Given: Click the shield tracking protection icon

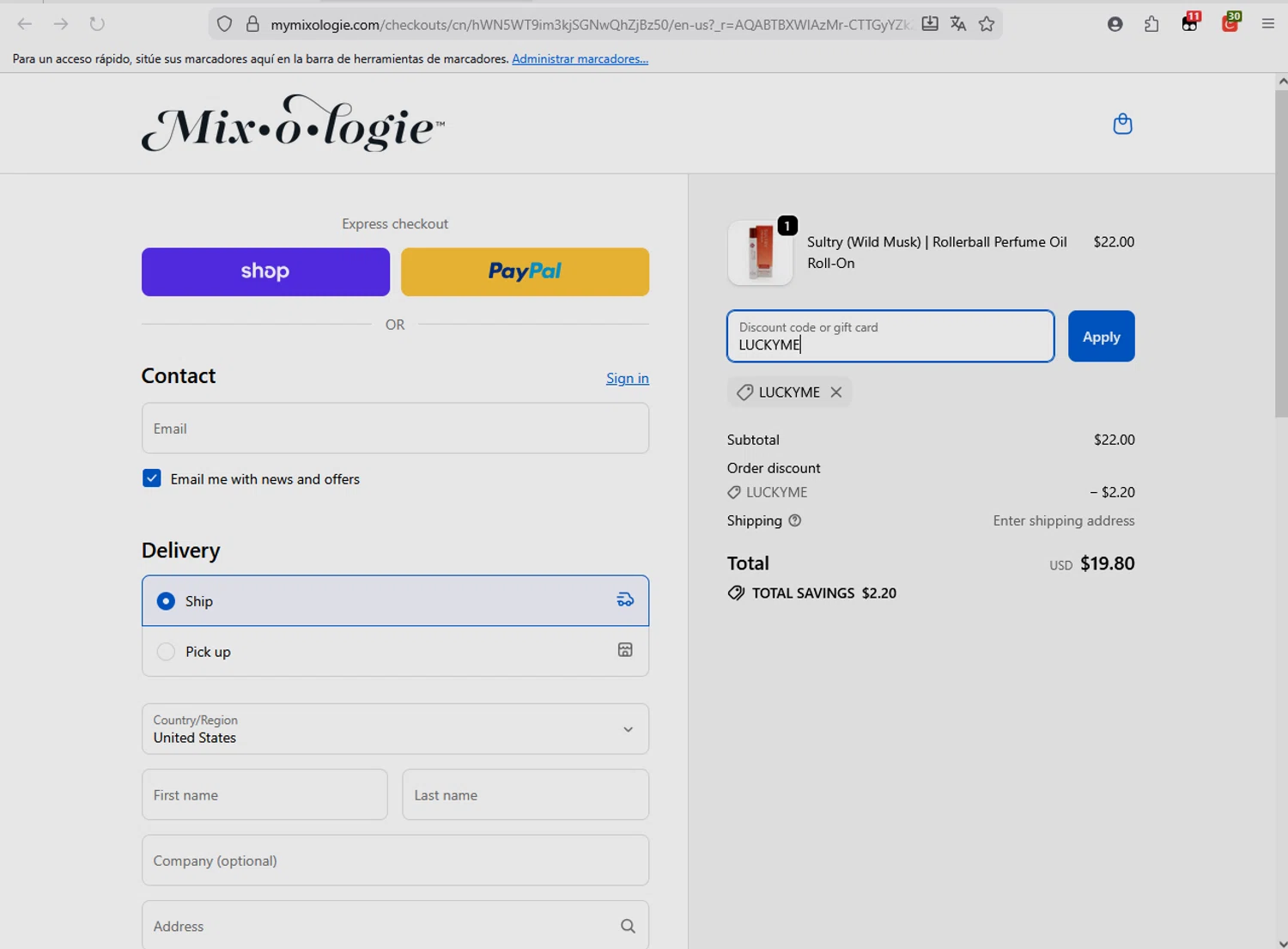Looking at the screenshot, I should pos(224,24).
